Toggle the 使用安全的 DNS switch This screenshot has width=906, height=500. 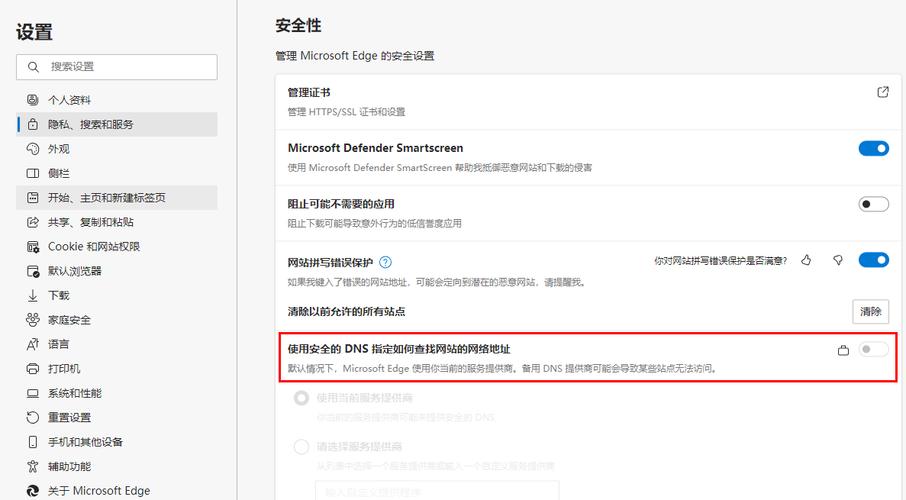click(x=874, y=349)
